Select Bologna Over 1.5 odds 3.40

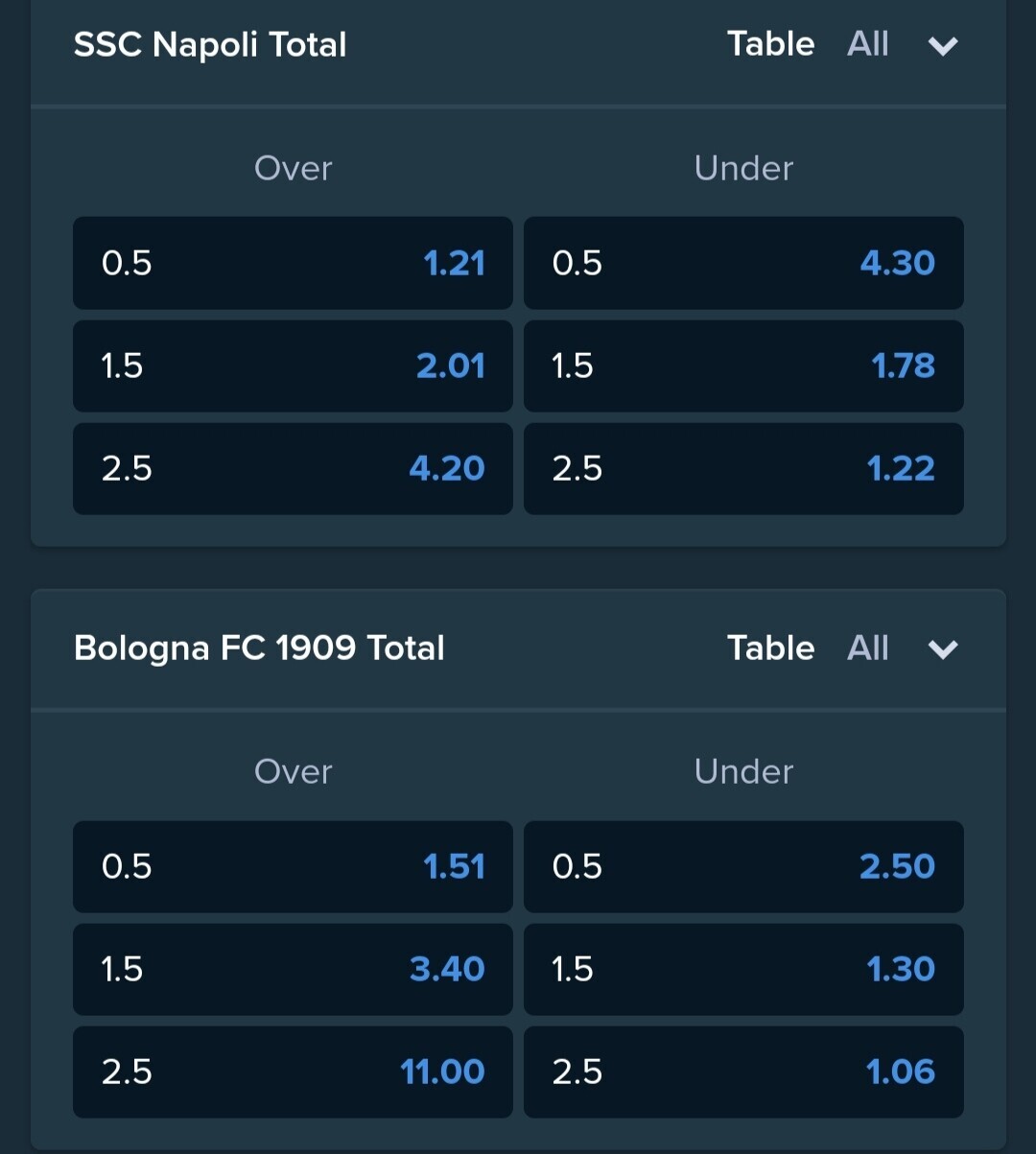point(293,969)
